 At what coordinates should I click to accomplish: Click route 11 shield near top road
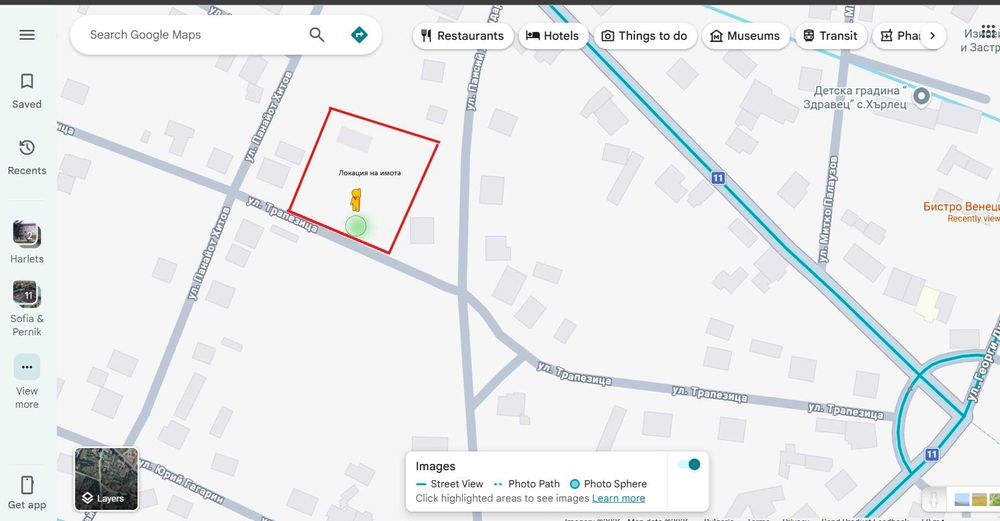[x=718, y=178]
